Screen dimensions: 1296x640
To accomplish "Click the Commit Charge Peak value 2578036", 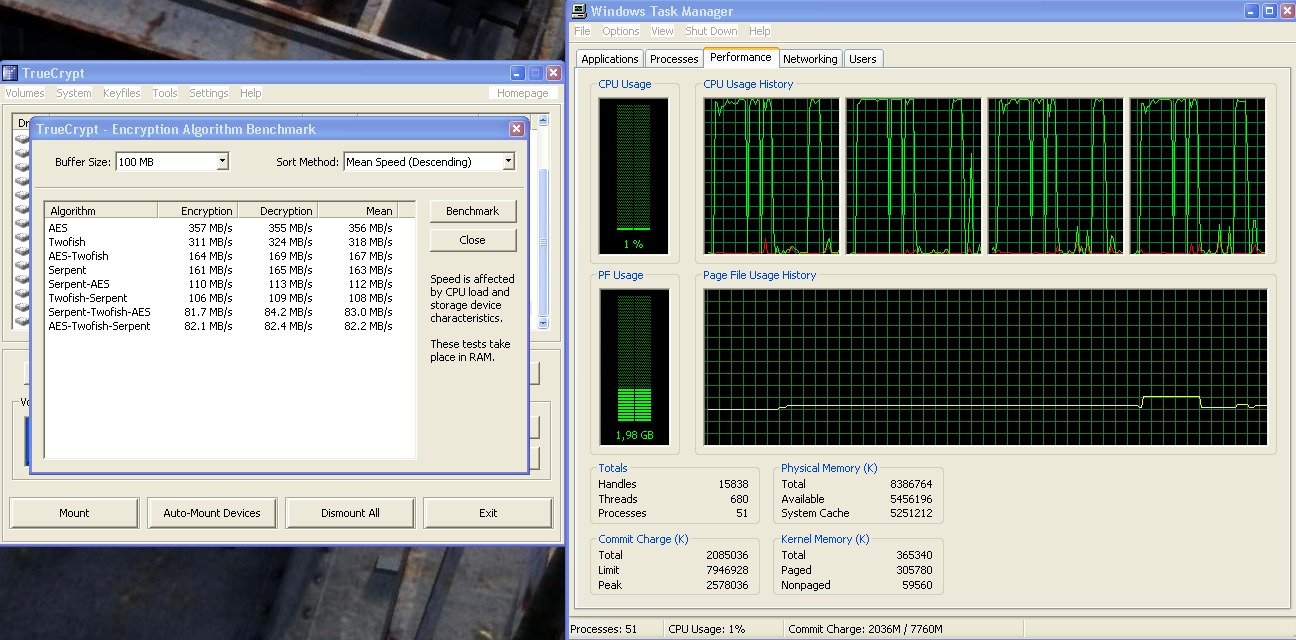I will point(727,585).
